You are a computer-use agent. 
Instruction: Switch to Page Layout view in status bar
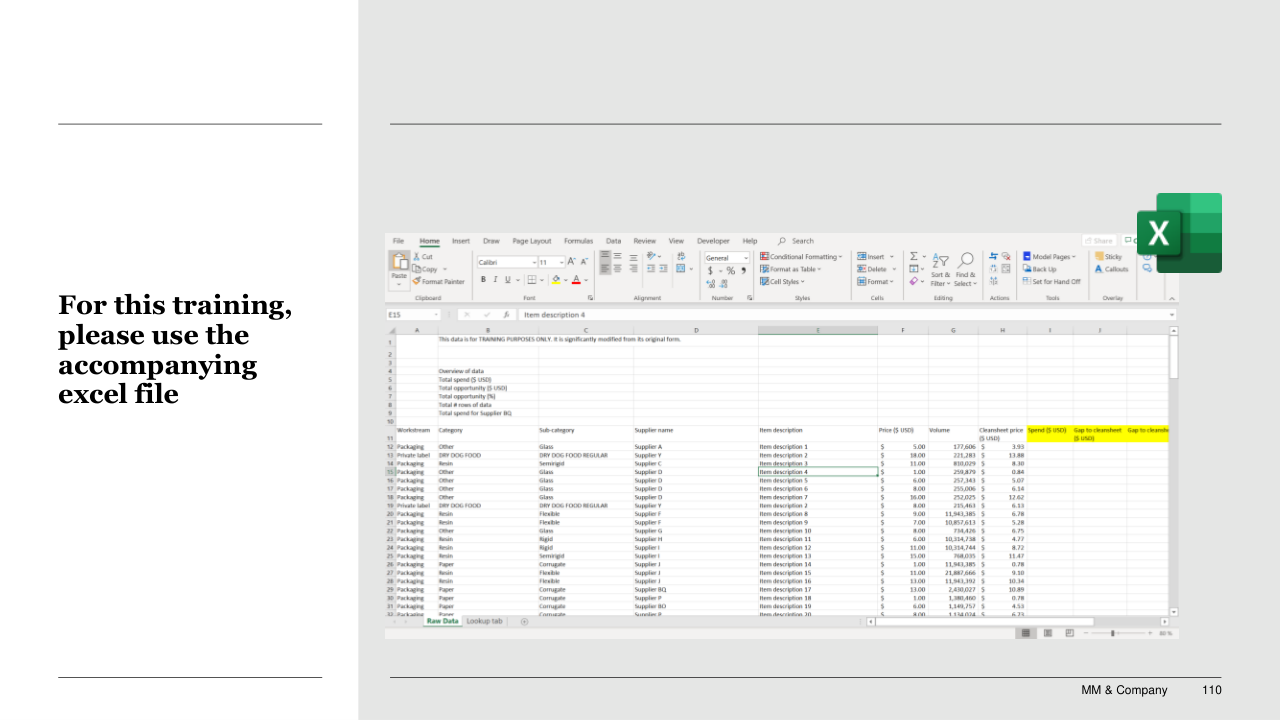click(x=1048, y=633)
